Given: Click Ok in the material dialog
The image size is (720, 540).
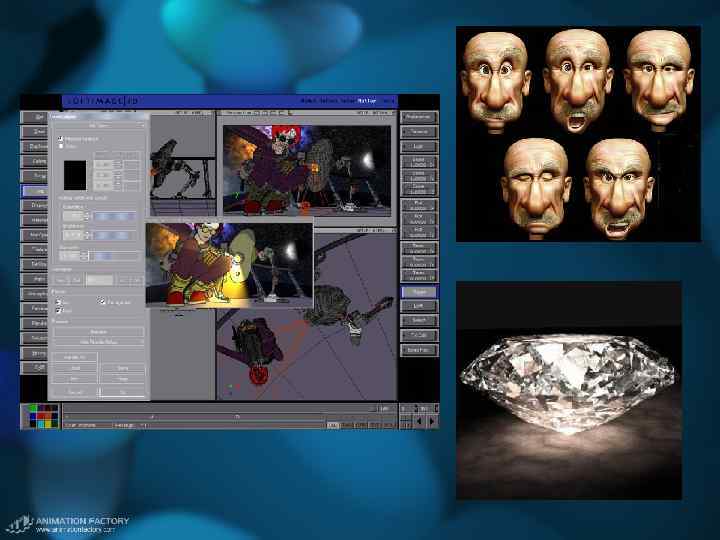Looking at the screenshot, I should pyautogui.click(x=123, y=392).
